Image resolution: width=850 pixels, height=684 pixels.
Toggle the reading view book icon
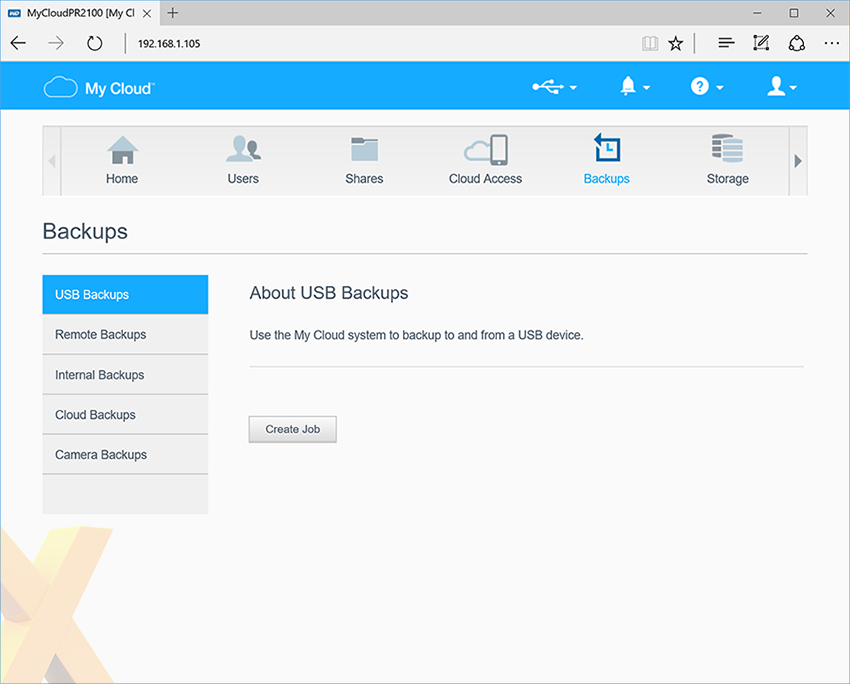650,43
